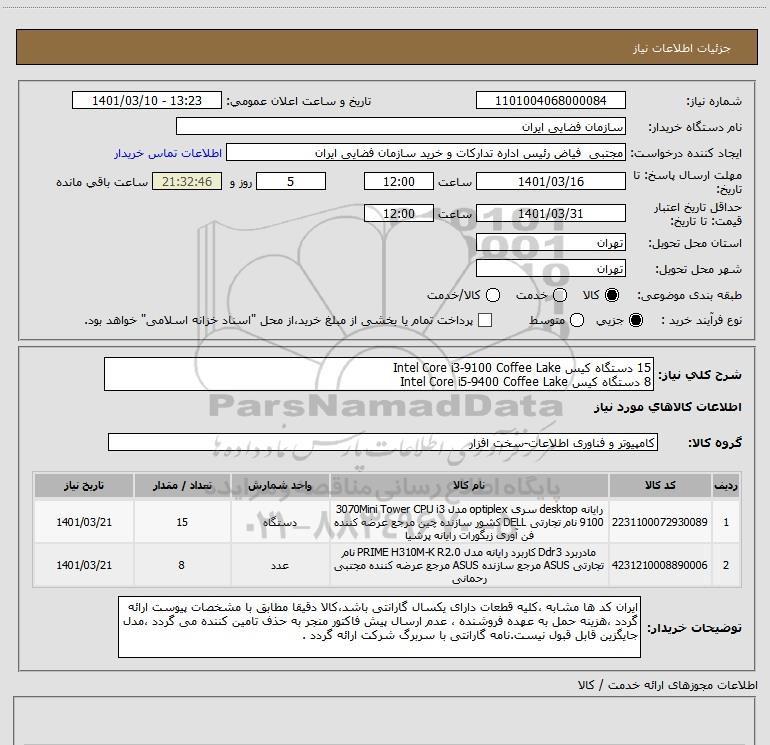This screenshot has height=745, width=770.
Task: Click the نام کالا column header
Action: pos(469,485)
